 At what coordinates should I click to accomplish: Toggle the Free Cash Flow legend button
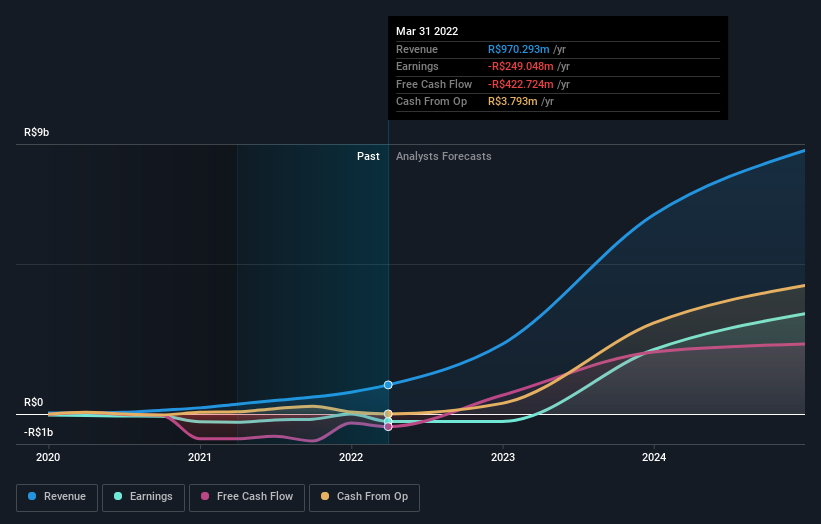[247, 497]
